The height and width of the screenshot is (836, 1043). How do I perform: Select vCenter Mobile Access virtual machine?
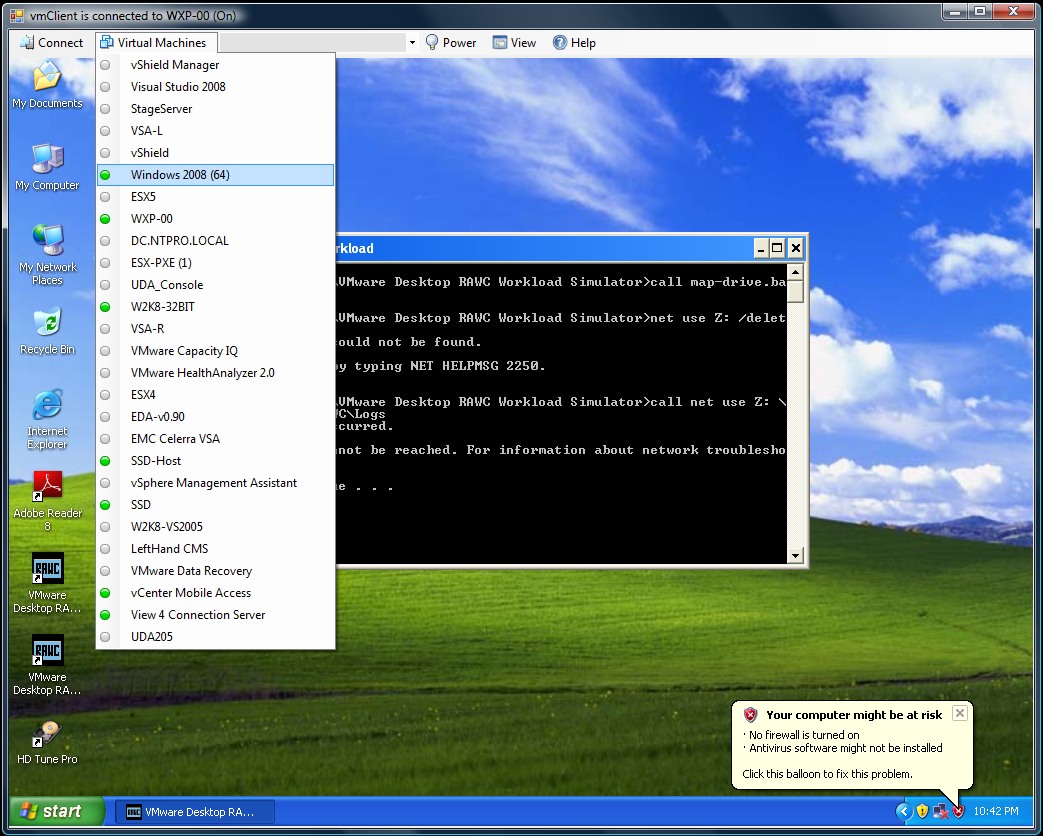pos(216,593)
